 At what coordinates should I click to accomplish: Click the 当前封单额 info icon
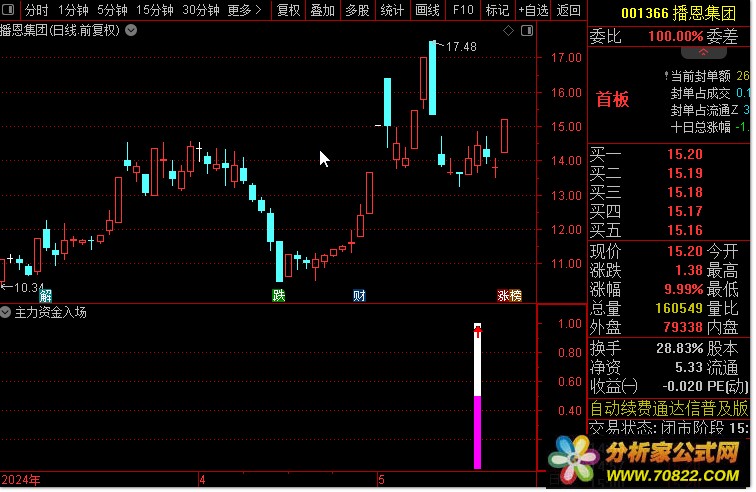click(666, 76)
